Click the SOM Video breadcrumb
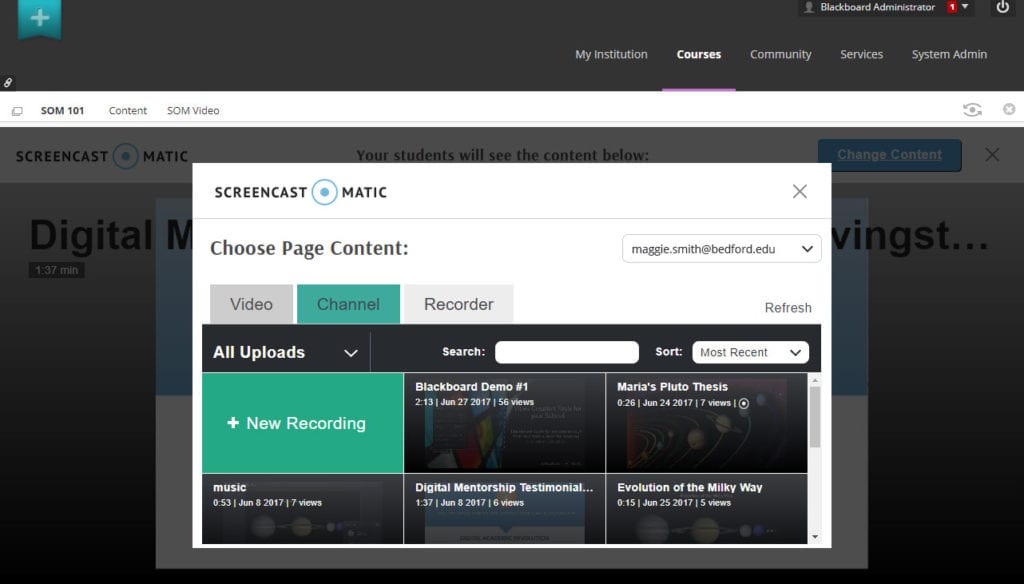The width and height of the screenshot is (1024, 584). (x=193, y=110)
